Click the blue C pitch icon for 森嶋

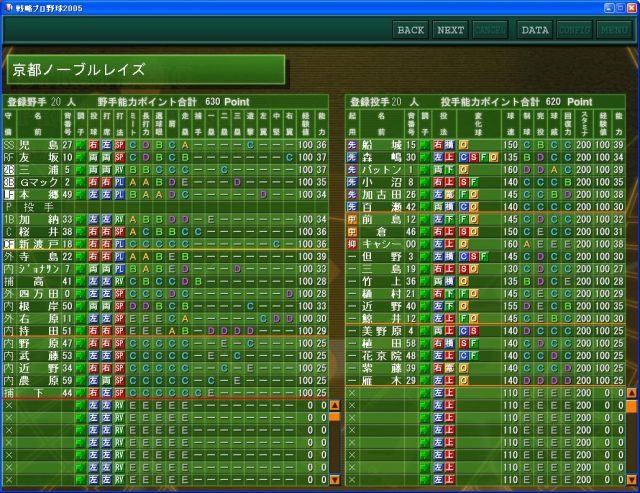coord(463,158)
